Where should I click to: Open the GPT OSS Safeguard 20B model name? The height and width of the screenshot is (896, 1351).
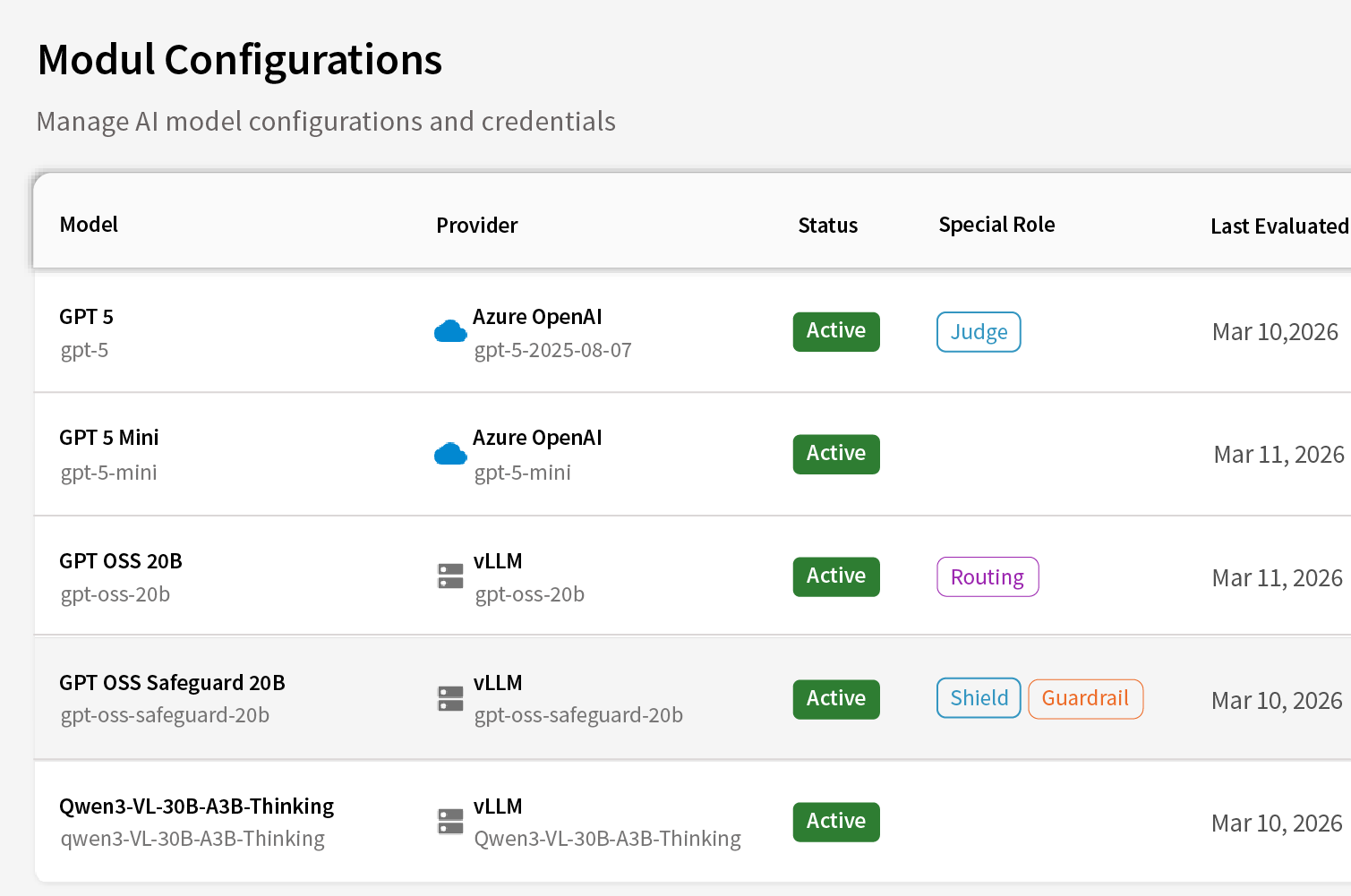(x=172, y=683)
